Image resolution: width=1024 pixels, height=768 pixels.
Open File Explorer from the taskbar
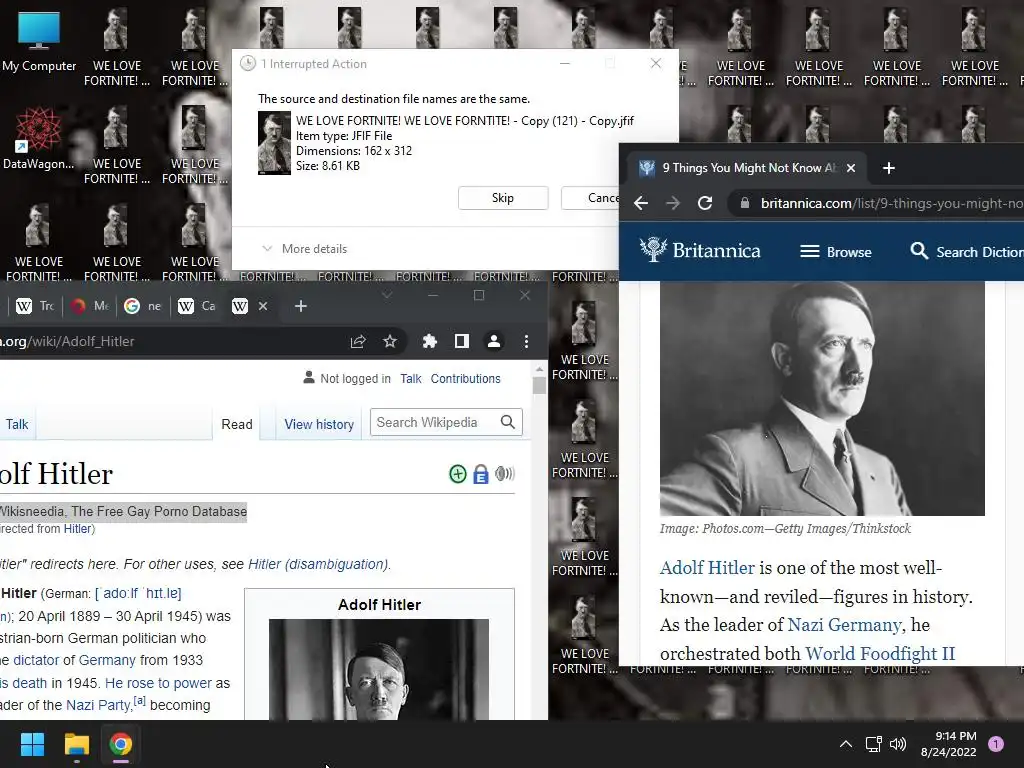coord(76,744)
